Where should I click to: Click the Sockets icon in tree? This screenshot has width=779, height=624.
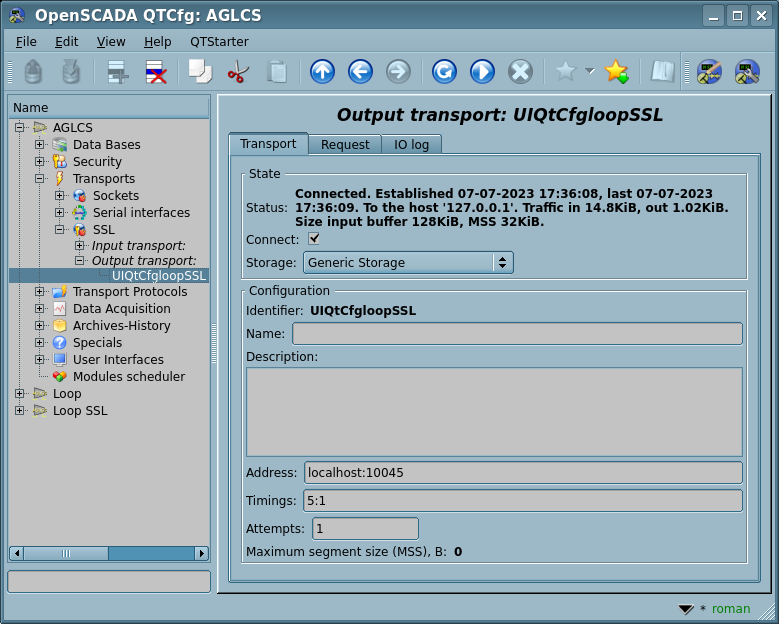[79, 195]
